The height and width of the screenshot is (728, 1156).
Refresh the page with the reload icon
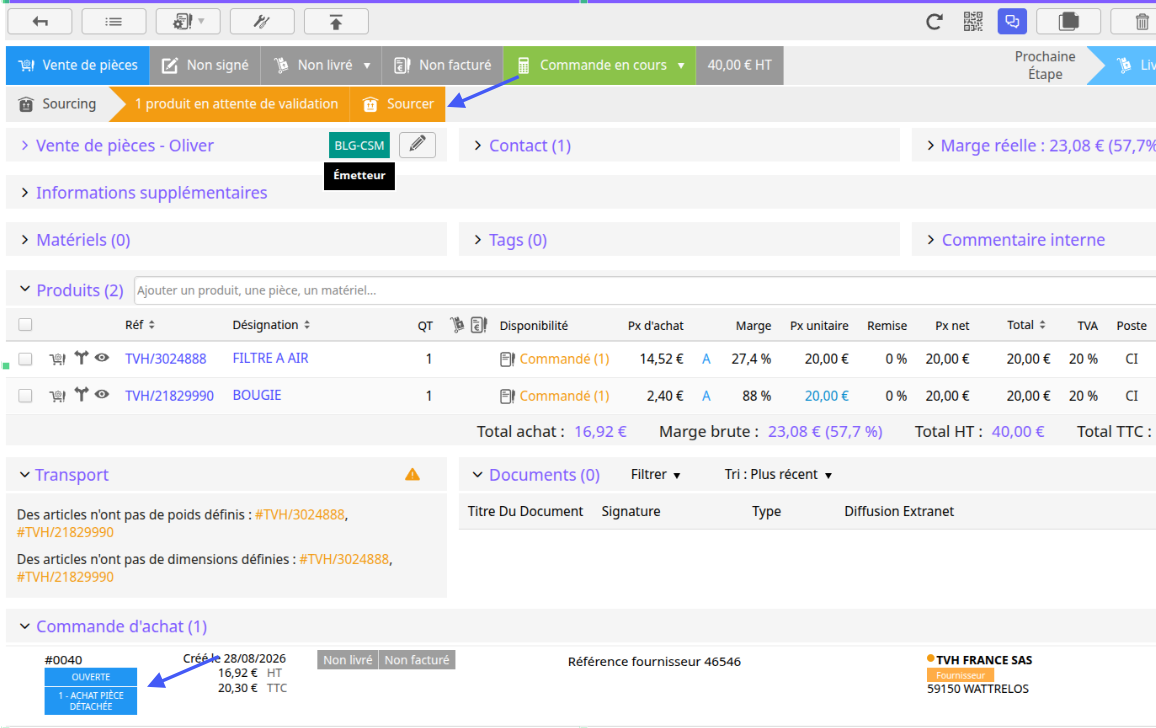click(934, 21)
